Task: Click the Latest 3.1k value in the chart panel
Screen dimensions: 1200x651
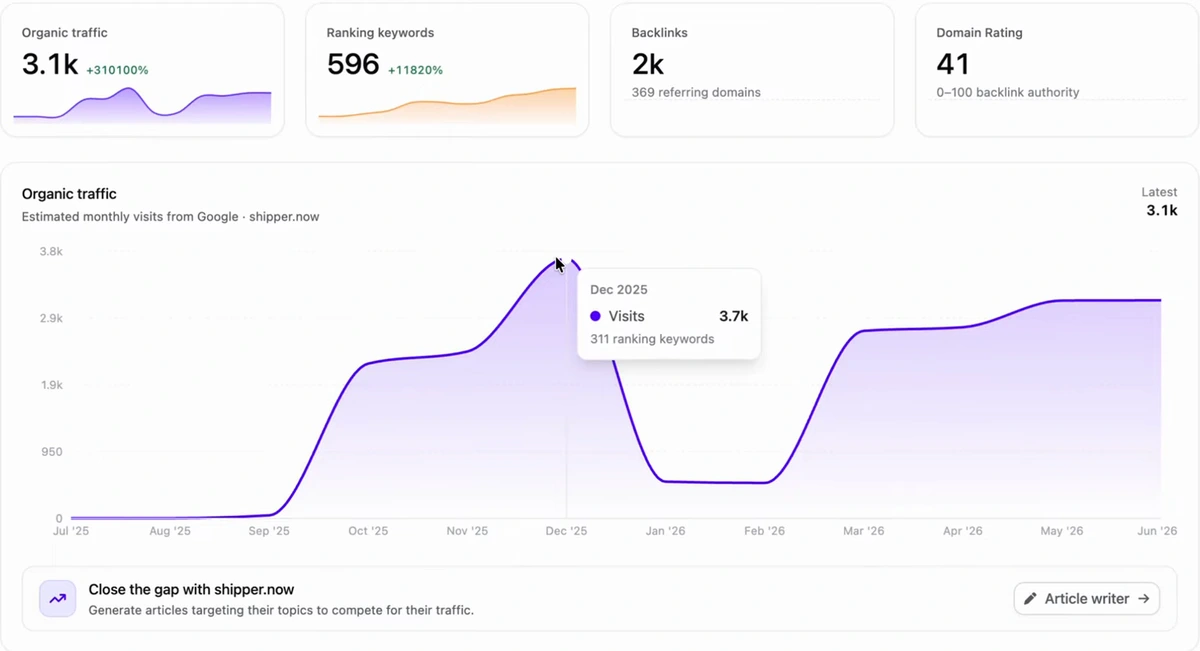Action: 1162,210
